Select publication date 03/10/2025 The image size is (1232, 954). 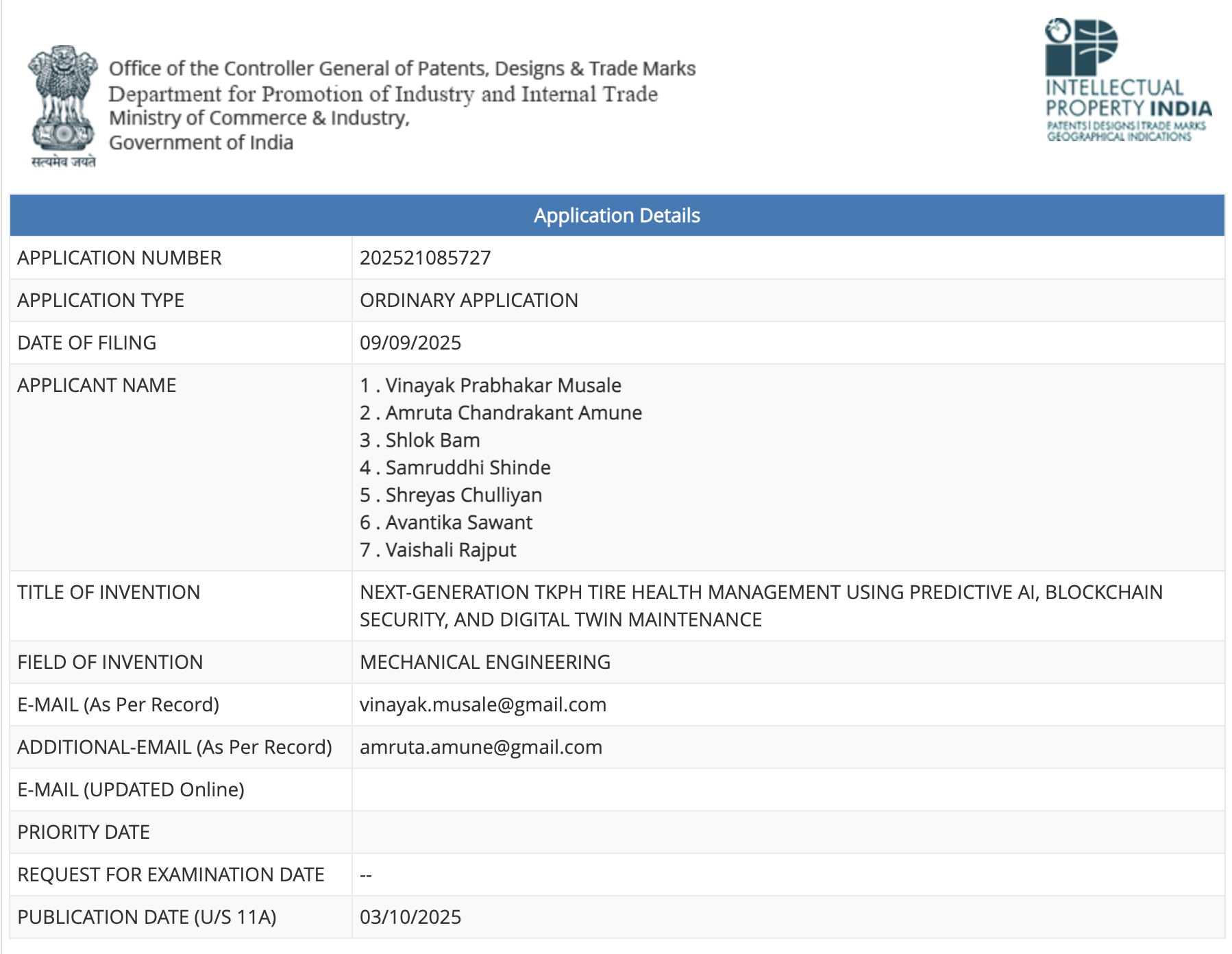pos(410,917)
